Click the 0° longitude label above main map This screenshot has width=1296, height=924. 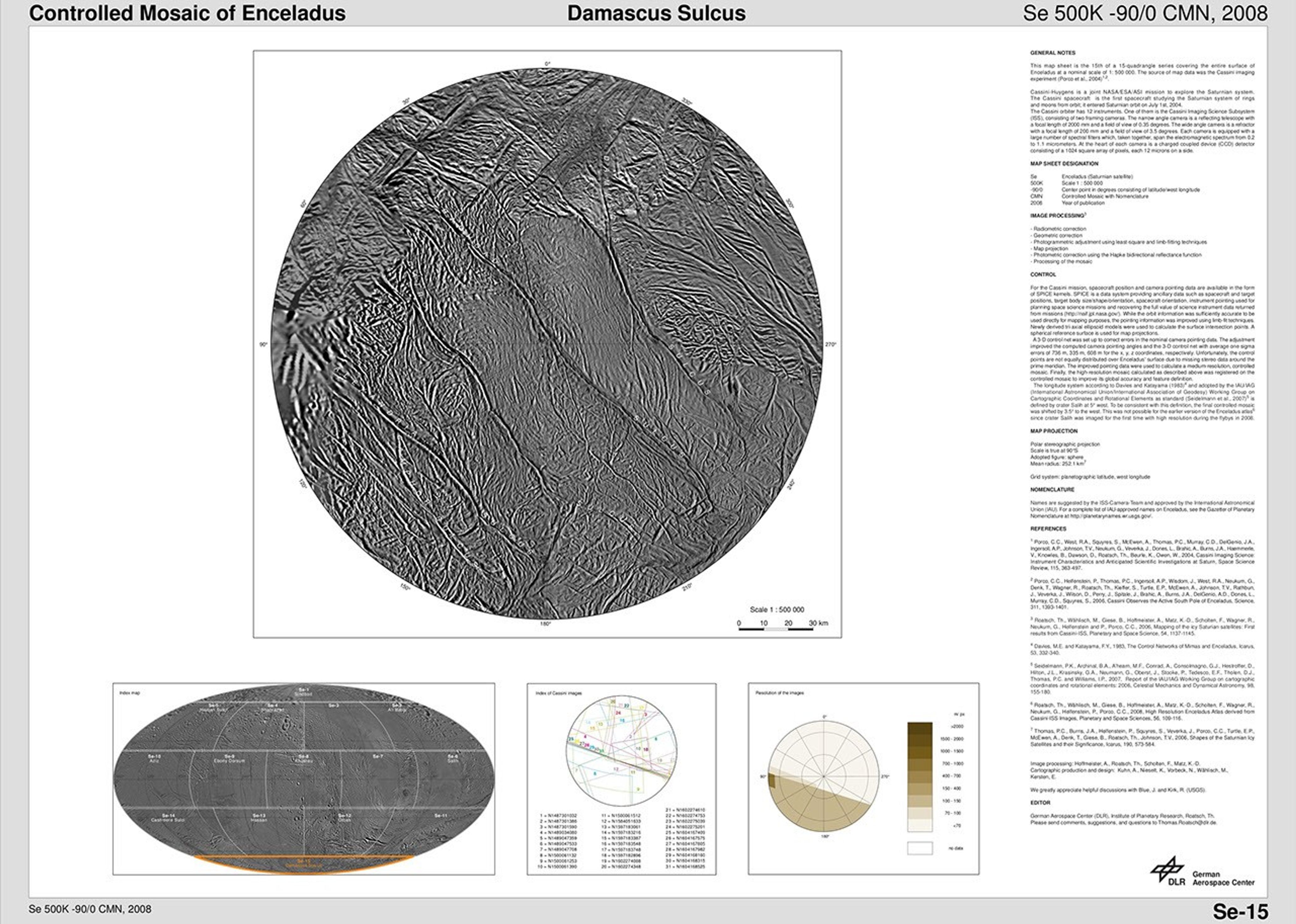[x=547, y=63]
